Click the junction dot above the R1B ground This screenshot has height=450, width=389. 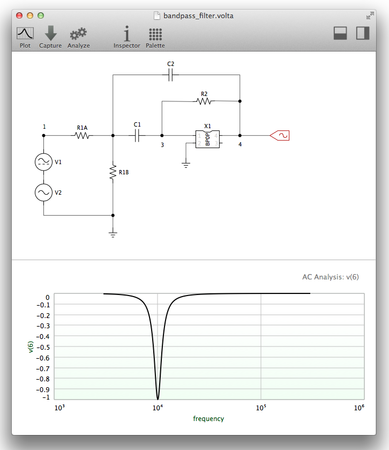click(113, 215)
